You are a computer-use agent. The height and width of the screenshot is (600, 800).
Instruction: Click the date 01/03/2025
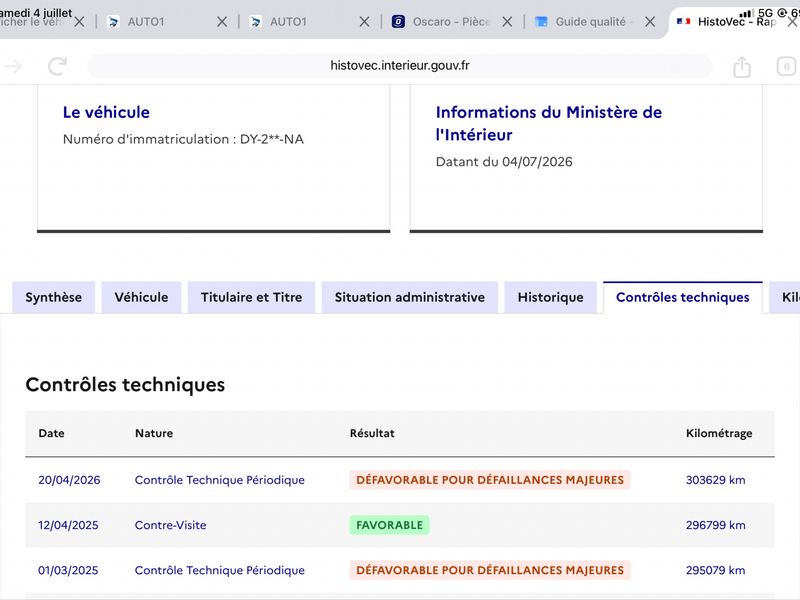click(68, 570)
